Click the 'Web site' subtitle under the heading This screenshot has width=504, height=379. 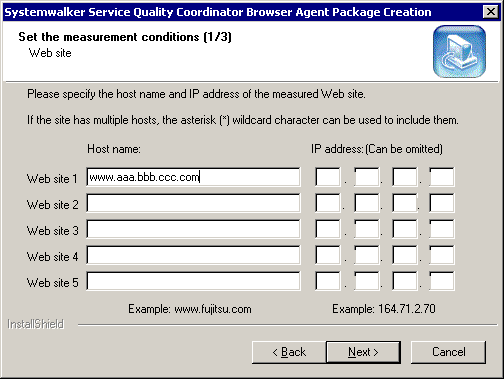50,53
